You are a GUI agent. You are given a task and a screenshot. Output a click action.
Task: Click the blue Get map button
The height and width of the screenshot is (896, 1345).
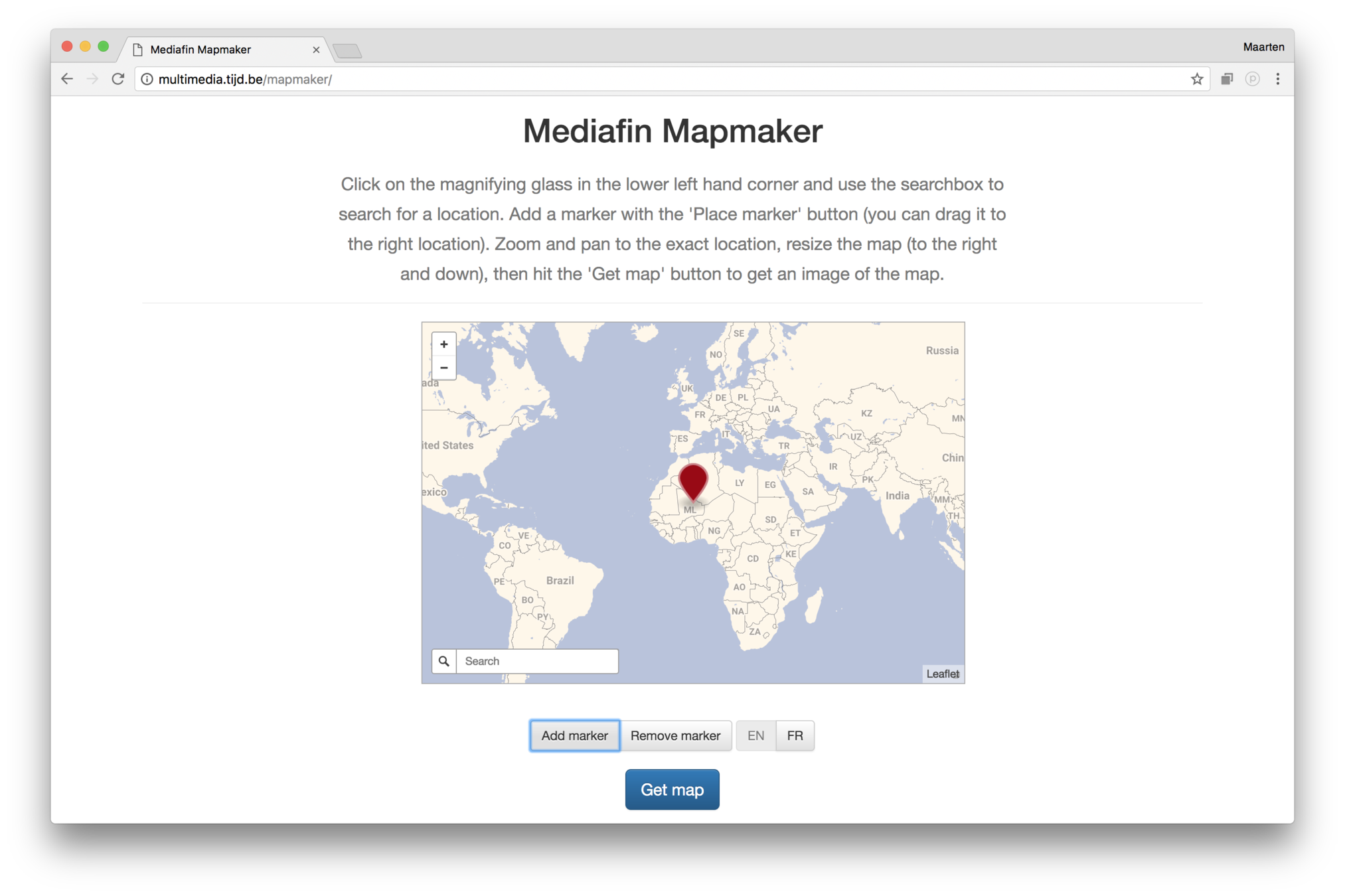click(672, 790)
